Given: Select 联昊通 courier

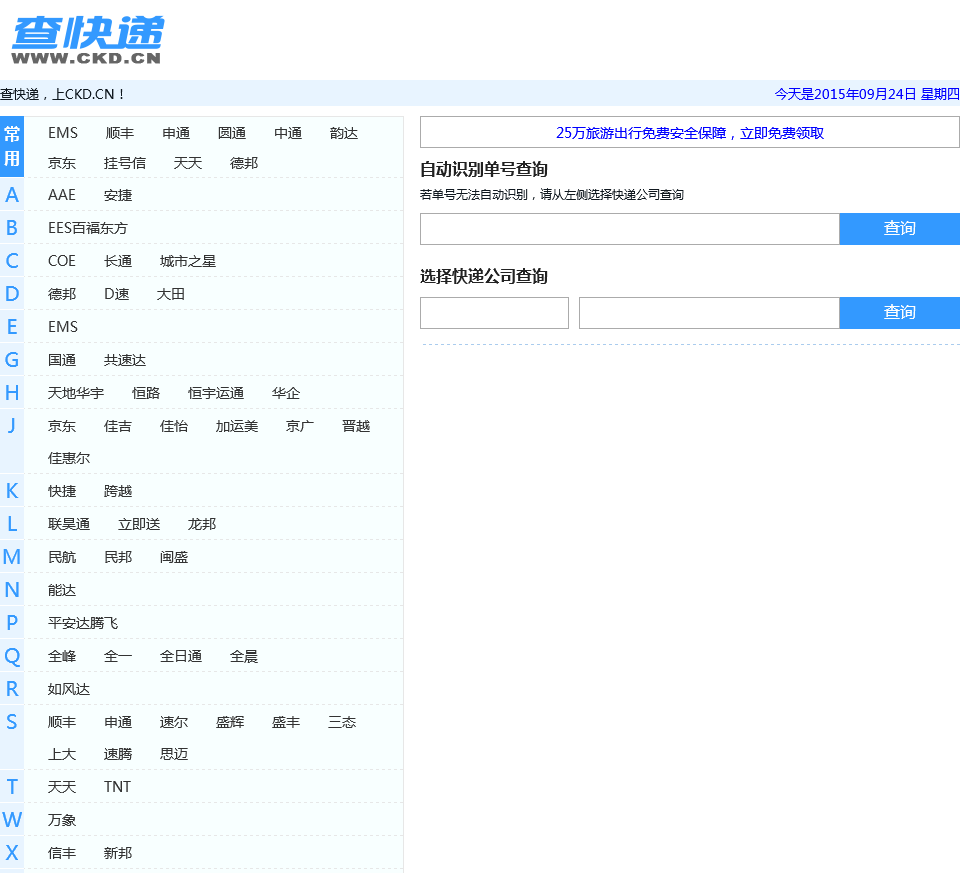Looking at the screenshot, I should pos(69,524).
